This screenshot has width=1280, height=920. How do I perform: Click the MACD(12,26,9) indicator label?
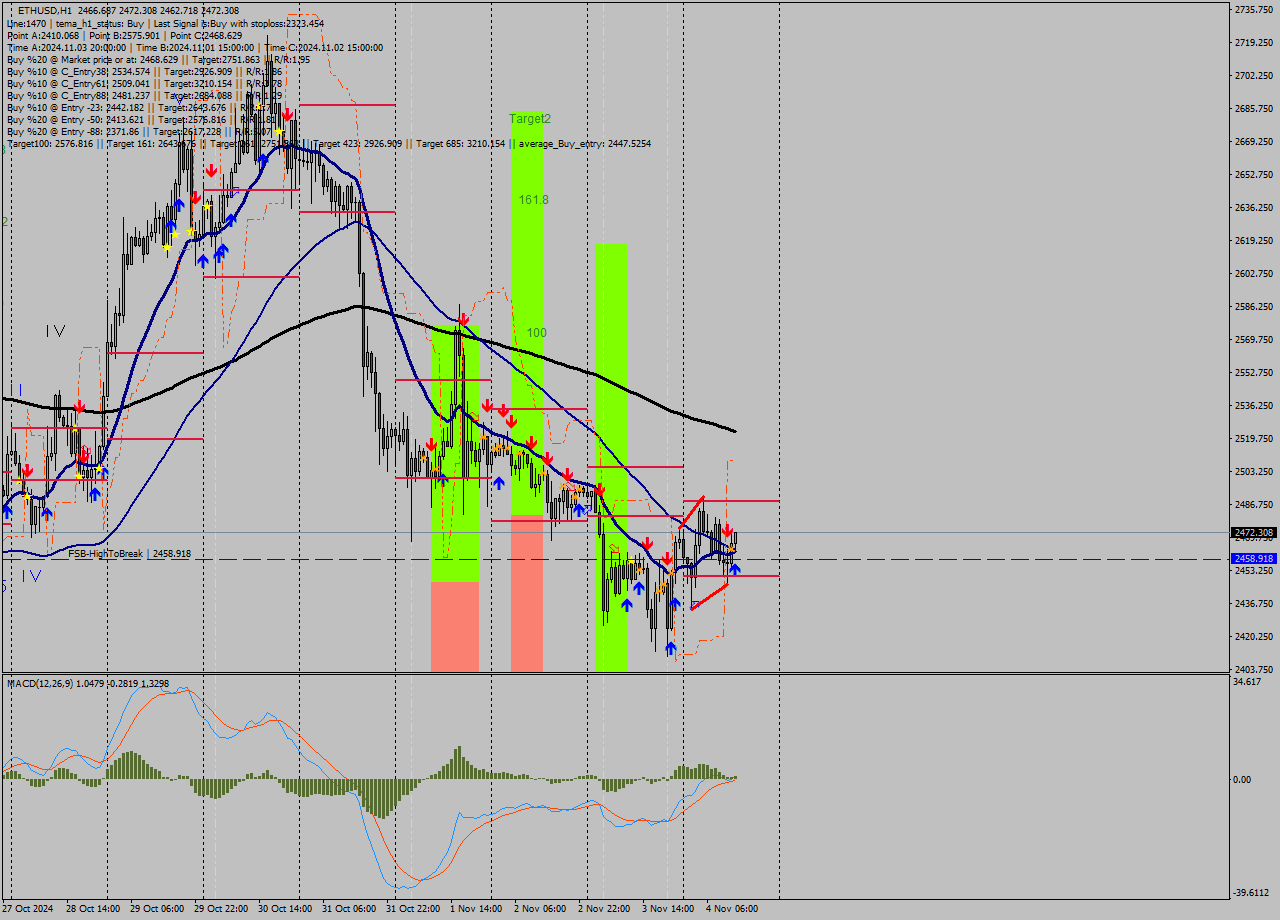coord(88,684)
